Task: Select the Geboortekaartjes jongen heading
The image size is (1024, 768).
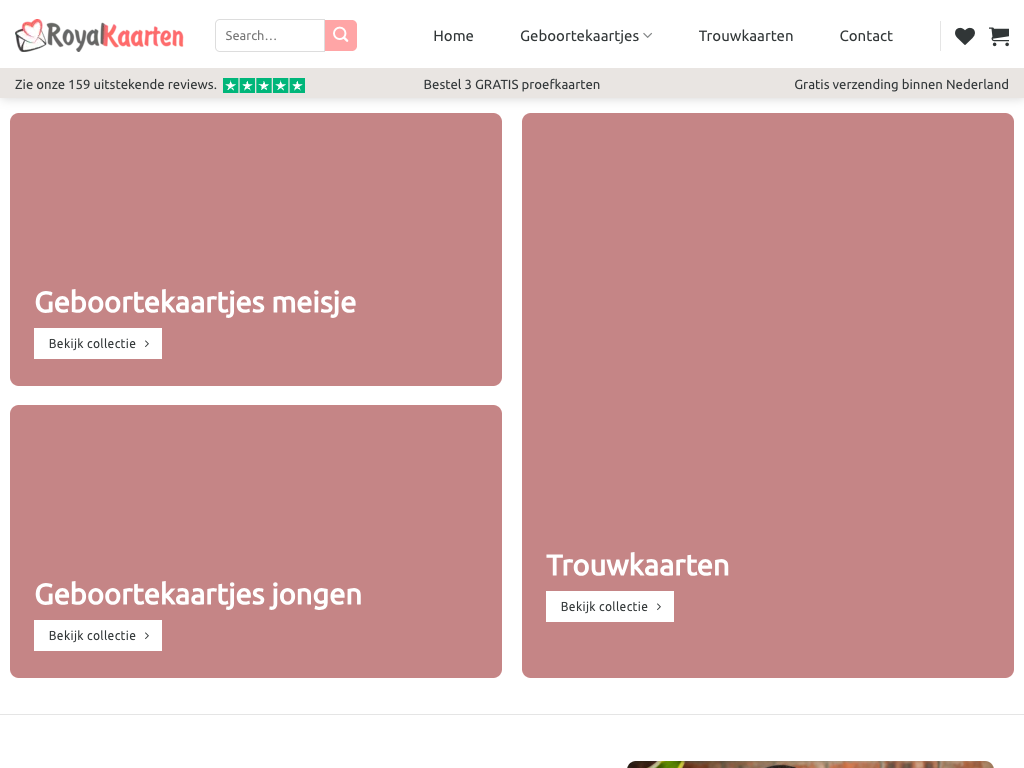Action: [198, 594]
